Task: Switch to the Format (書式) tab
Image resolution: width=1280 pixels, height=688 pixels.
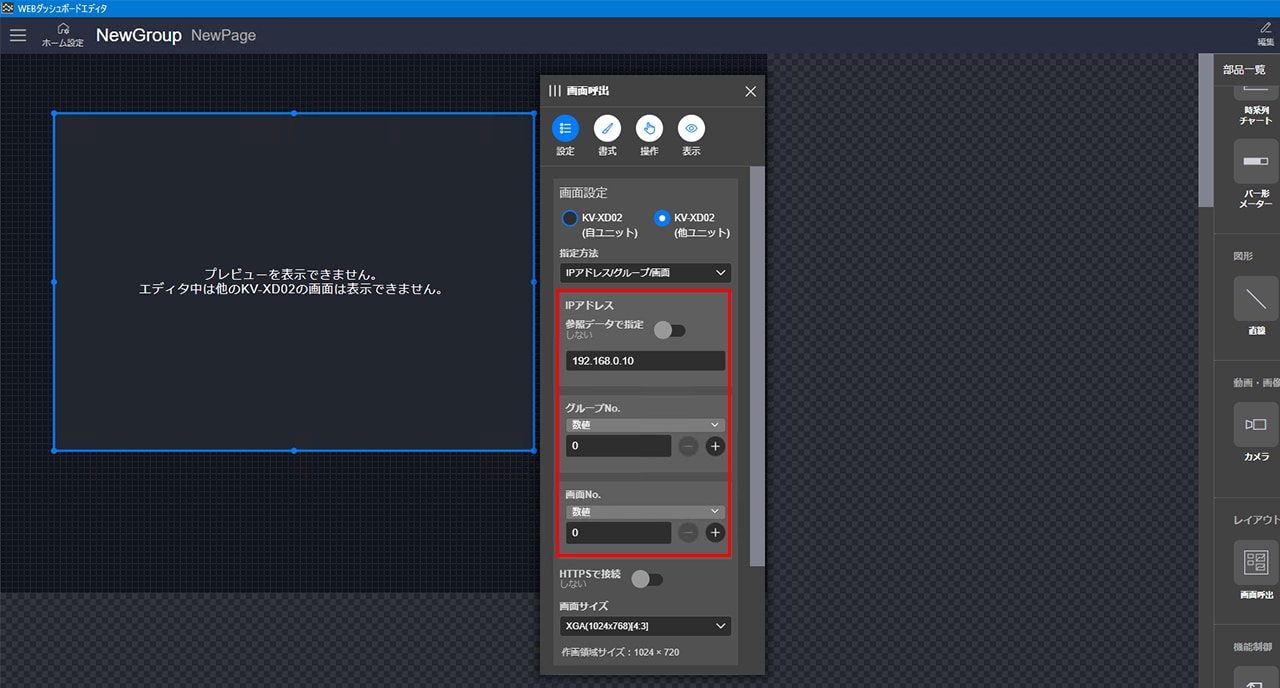Action: coord(607,128)
